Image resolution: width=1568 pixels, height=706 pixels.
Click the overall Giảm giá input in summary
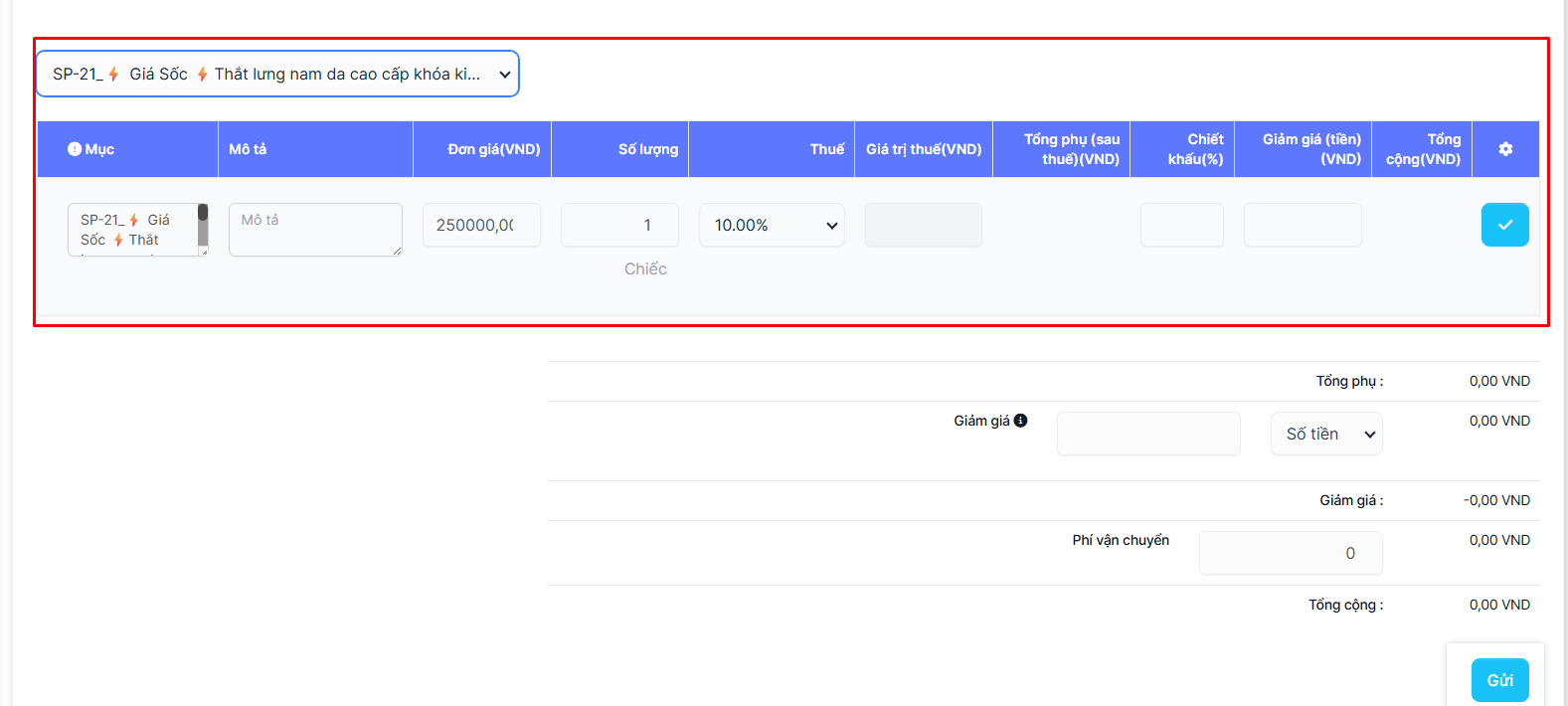click(x=1148, y=435)
